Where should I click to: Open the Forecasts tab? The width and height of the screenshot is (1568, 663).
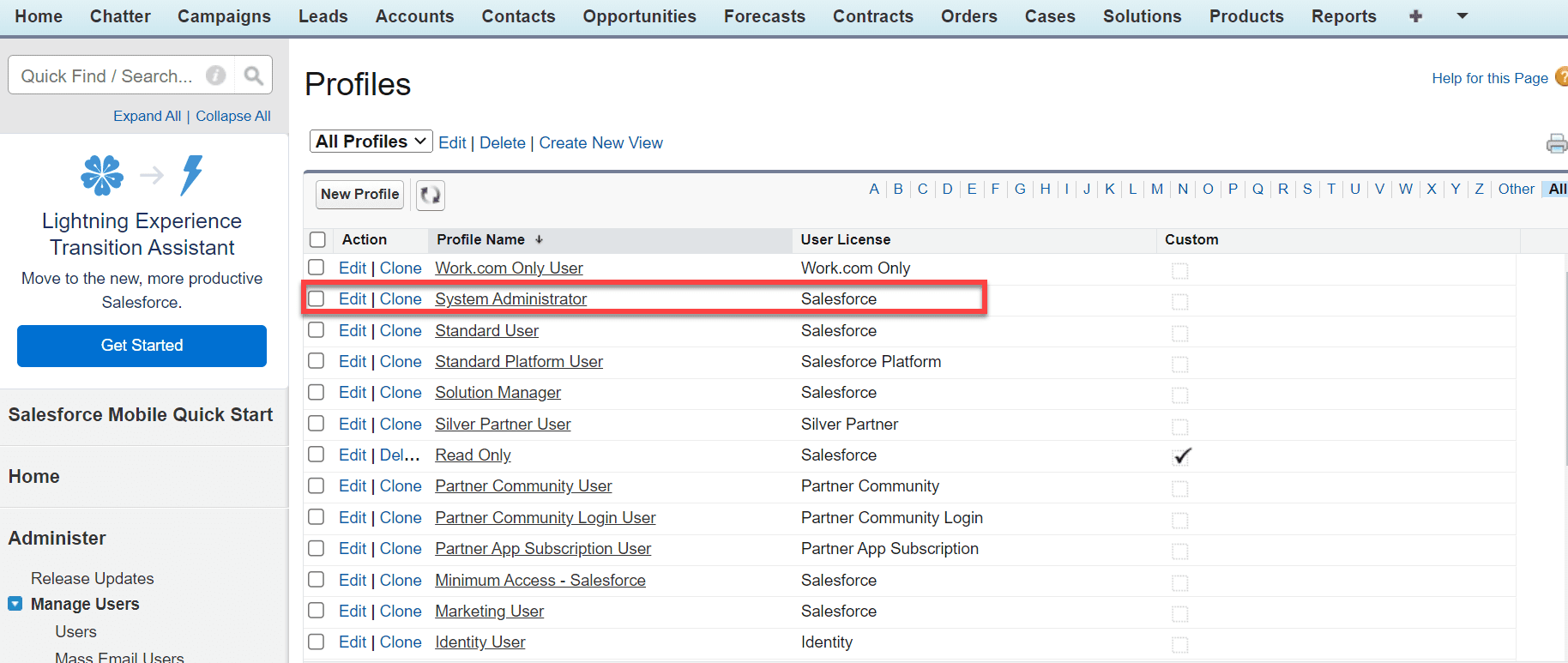tap(764, 16)
